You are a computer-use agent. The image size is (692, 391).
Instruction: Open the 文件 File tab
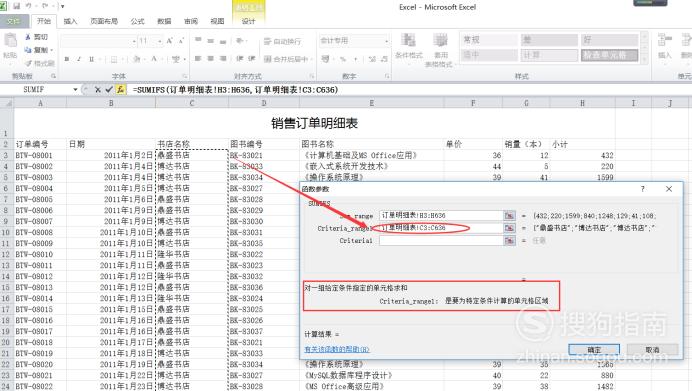[x=15, y=21]
